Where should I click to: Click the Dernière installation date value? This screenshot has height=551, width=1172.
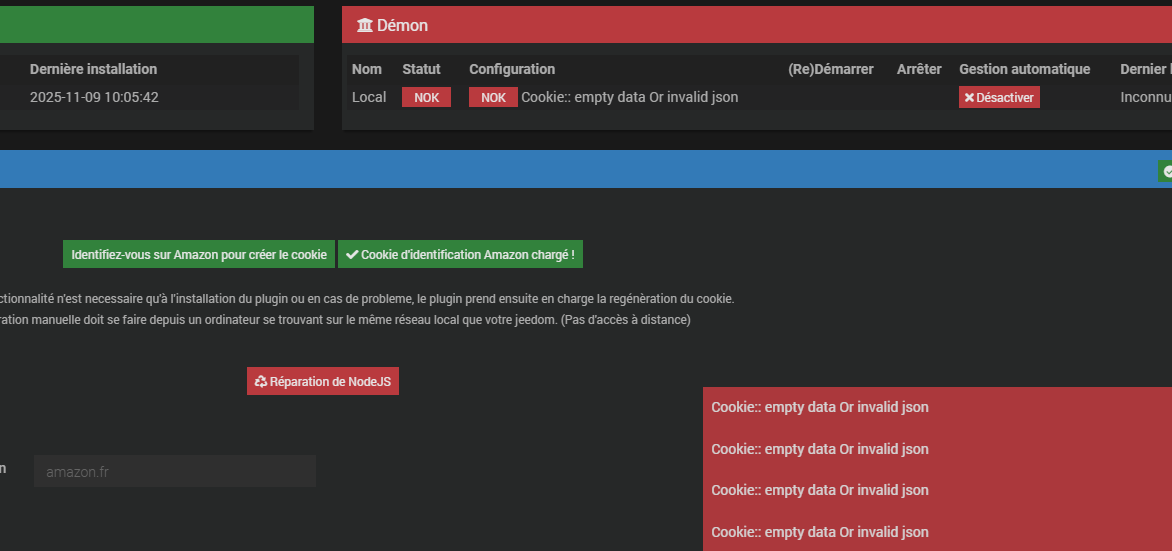(94, 98)
